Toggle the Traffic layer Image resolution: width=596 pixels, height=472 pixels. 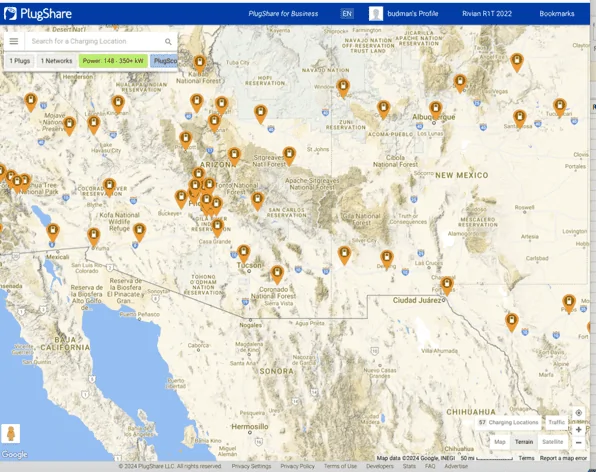[x=556, y=422]
